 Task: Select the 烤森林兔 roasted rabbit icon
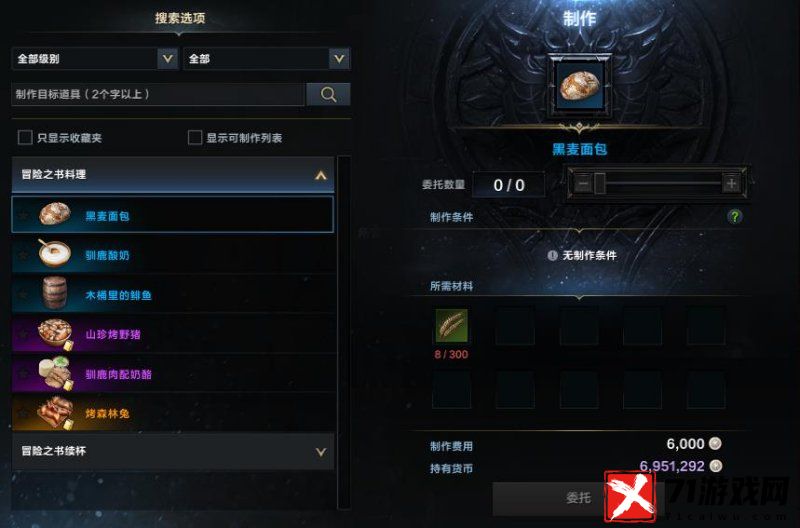(x=55, y=413)
